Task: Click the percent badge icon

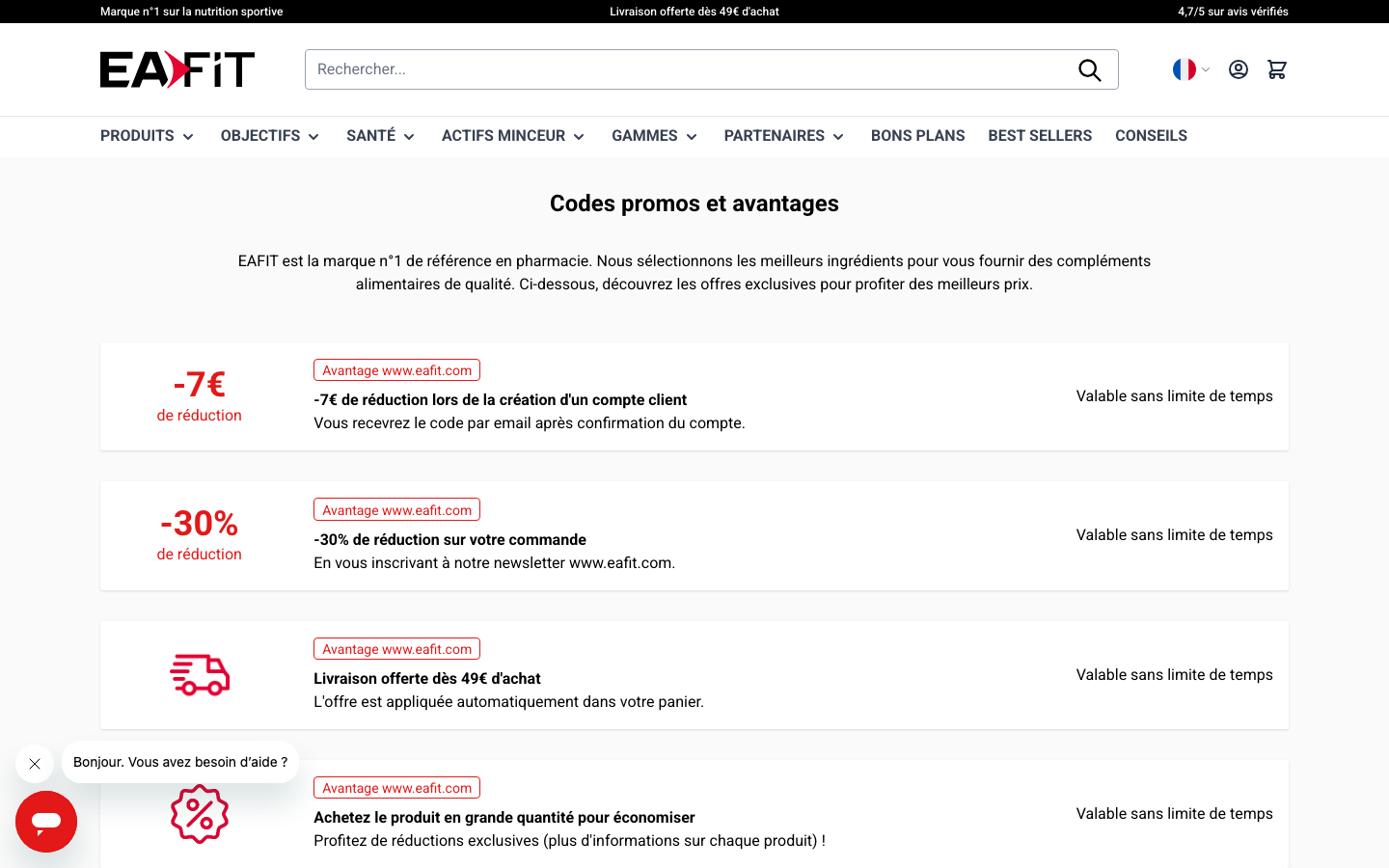Action: (200, 814)
